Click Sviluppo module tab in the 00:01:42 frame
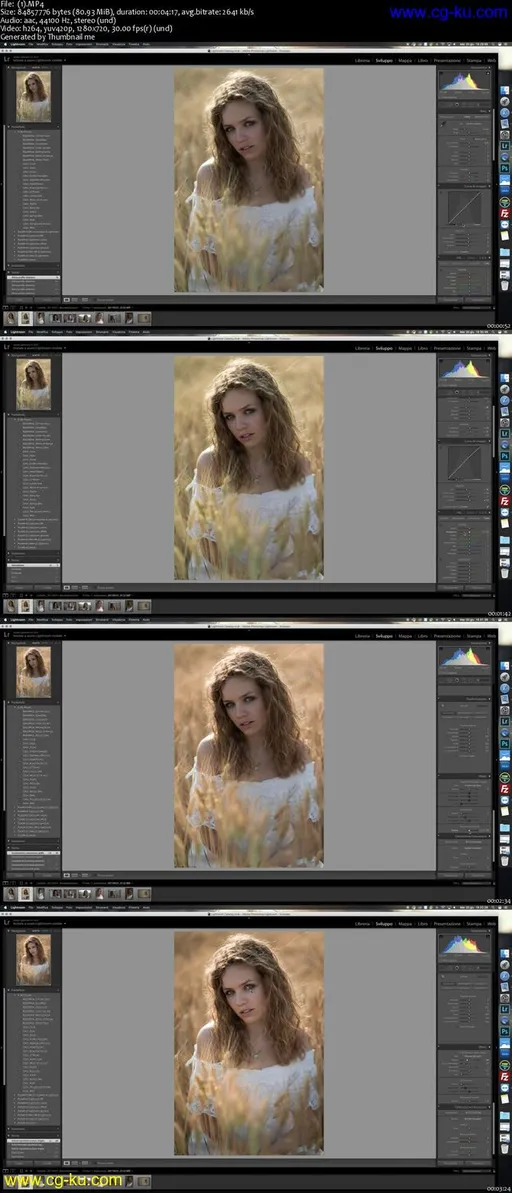 coord(384,347)
